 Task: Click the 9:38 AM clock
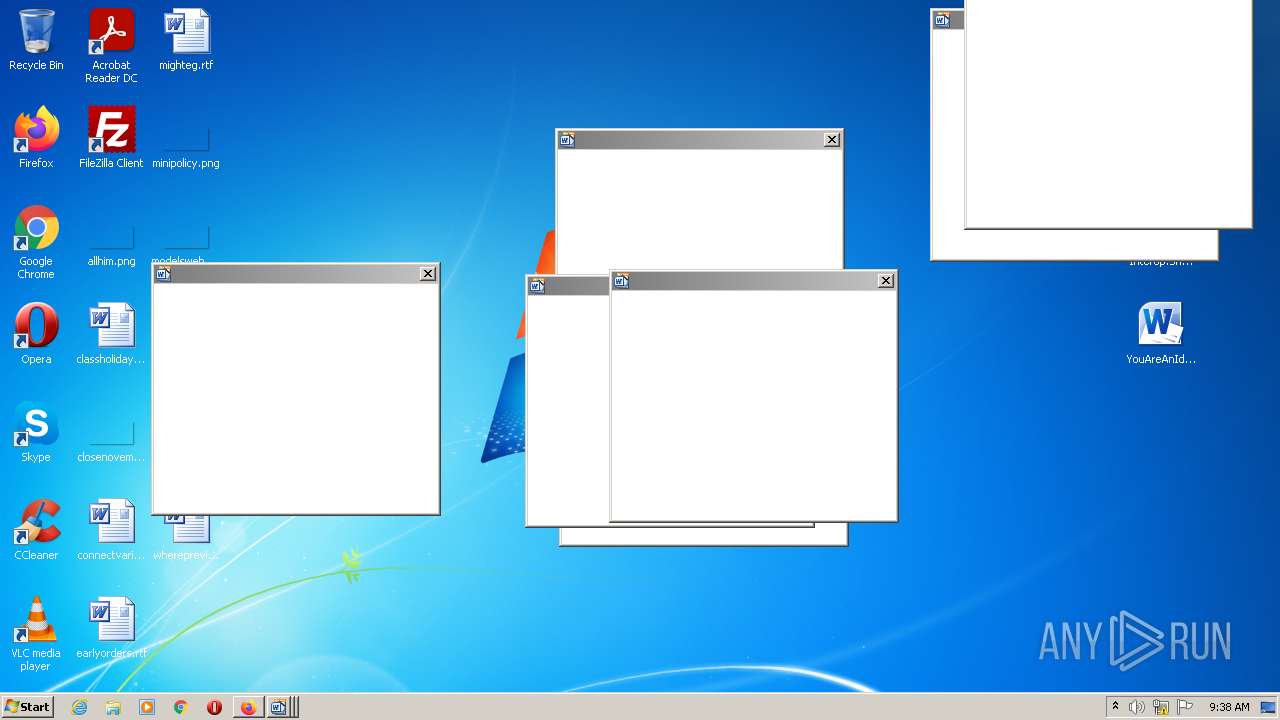point(1229,707)
